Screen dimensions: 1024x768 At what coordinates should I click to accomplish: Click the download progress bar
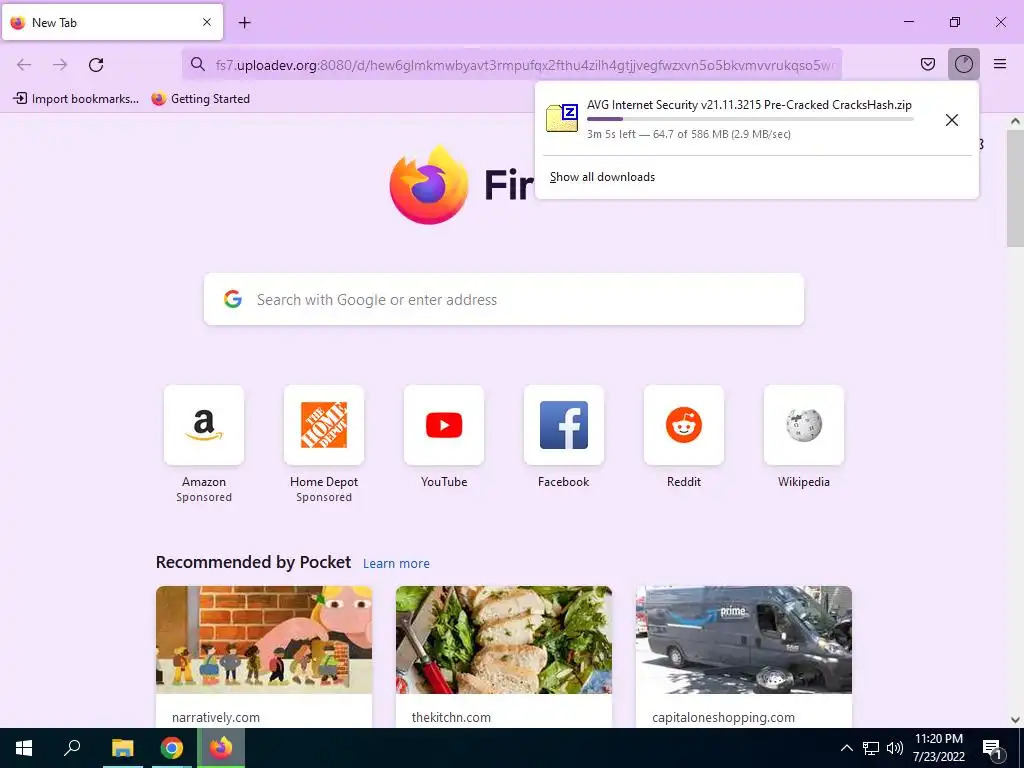(x=750, y=119)
